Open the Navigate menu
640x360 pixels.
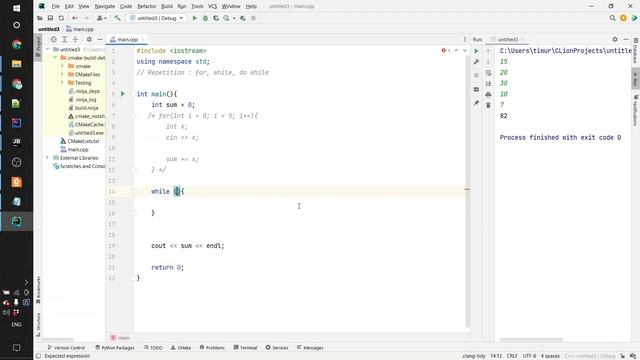[105, 6]
